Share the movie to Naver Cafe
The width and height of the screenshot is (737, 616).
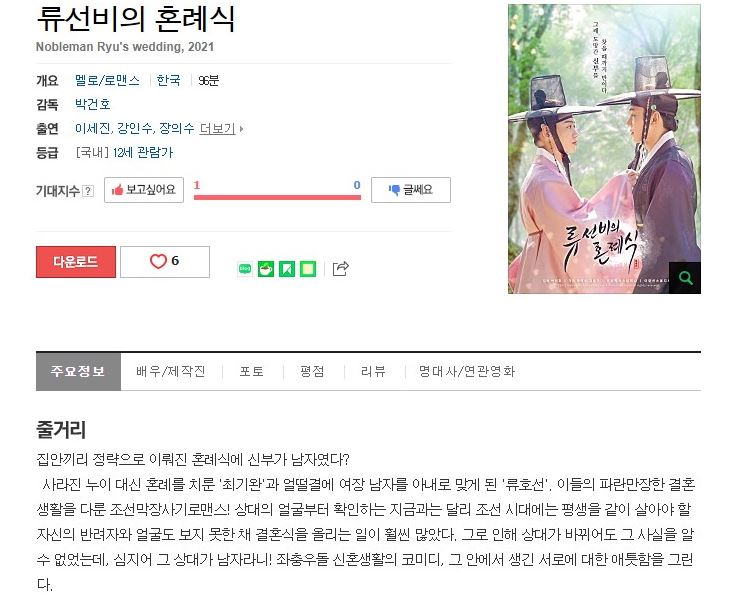tap(266, 269)
